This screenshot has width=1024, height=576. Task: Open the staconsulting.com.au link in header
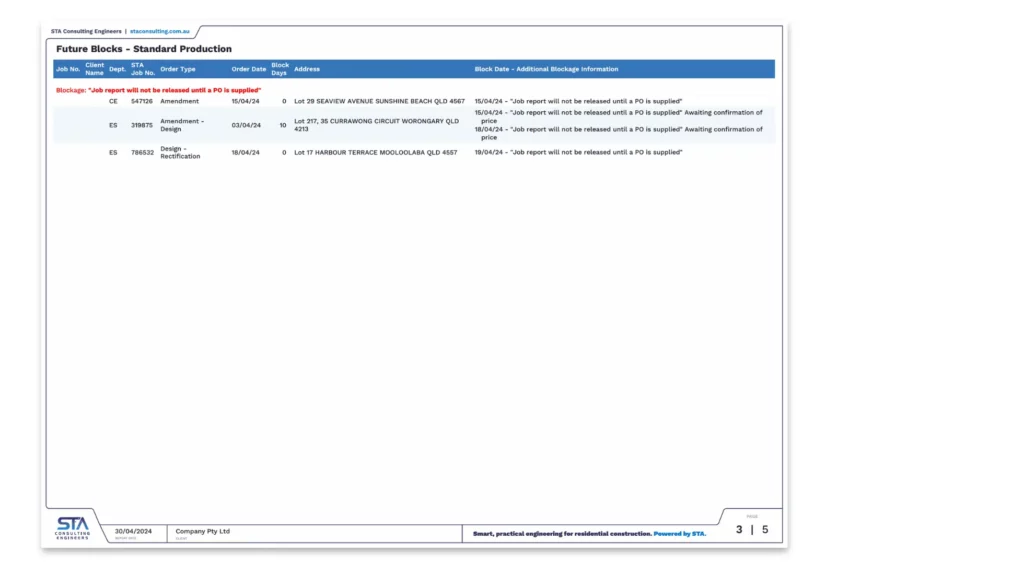[x=159, y=31]
